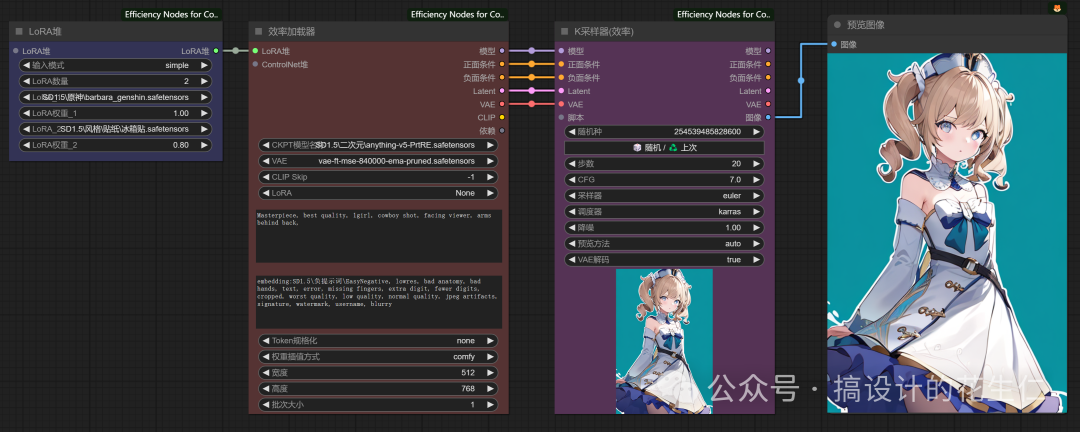Open the Token规格化 none dropdown
The height and width of the screenshot is (432, 1080).
click(378, 341)
